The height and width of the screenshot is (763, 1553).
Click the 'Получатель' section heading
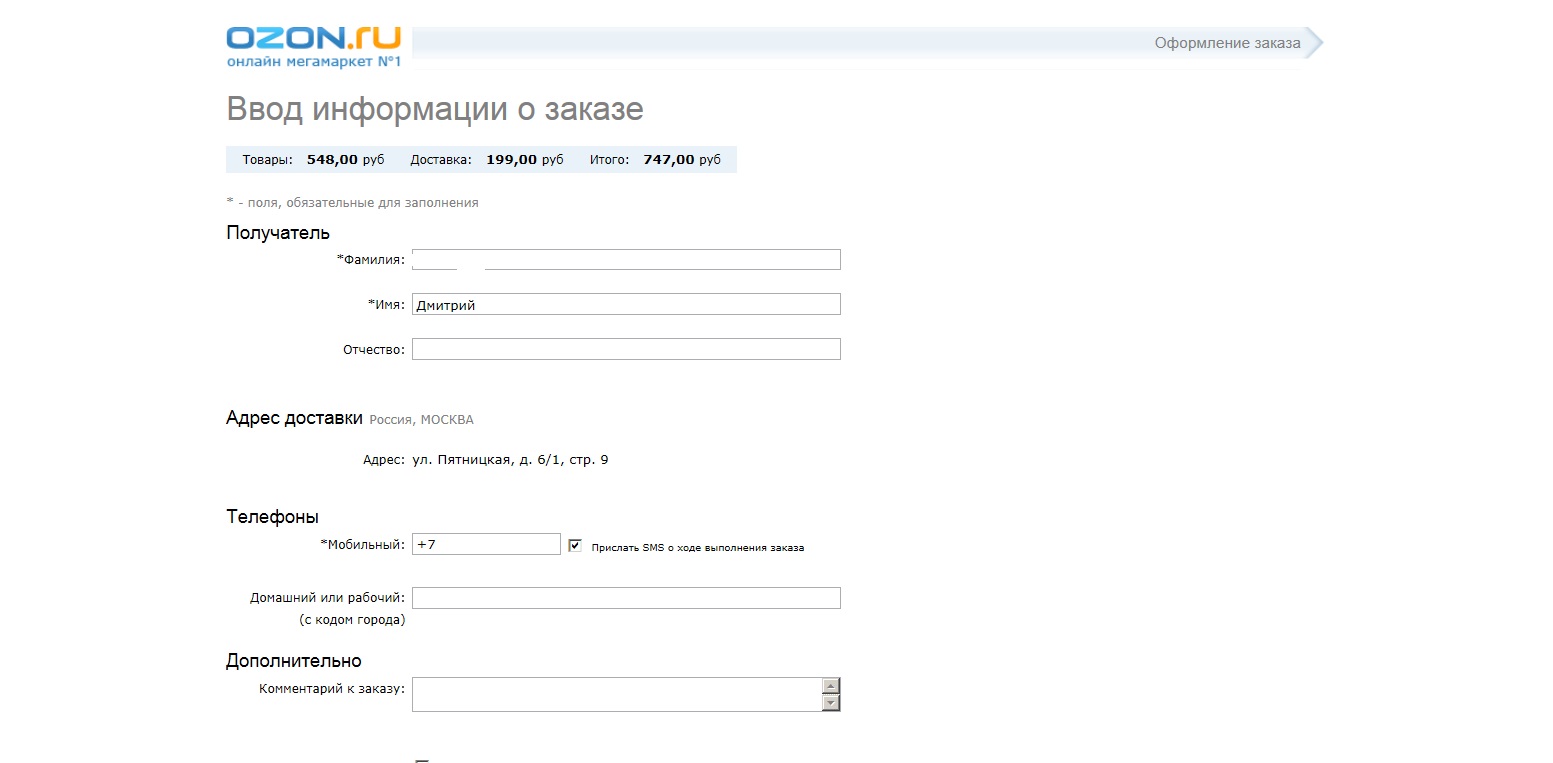point(278,233)
